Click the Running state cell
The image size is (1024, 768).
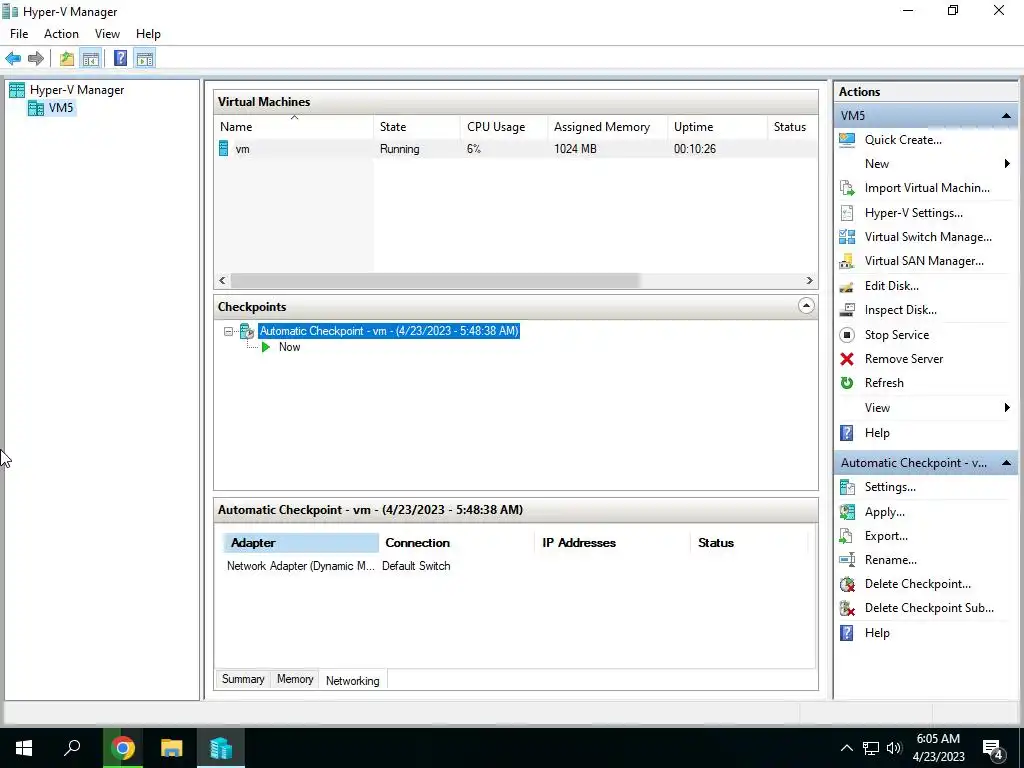pos(400,149)
